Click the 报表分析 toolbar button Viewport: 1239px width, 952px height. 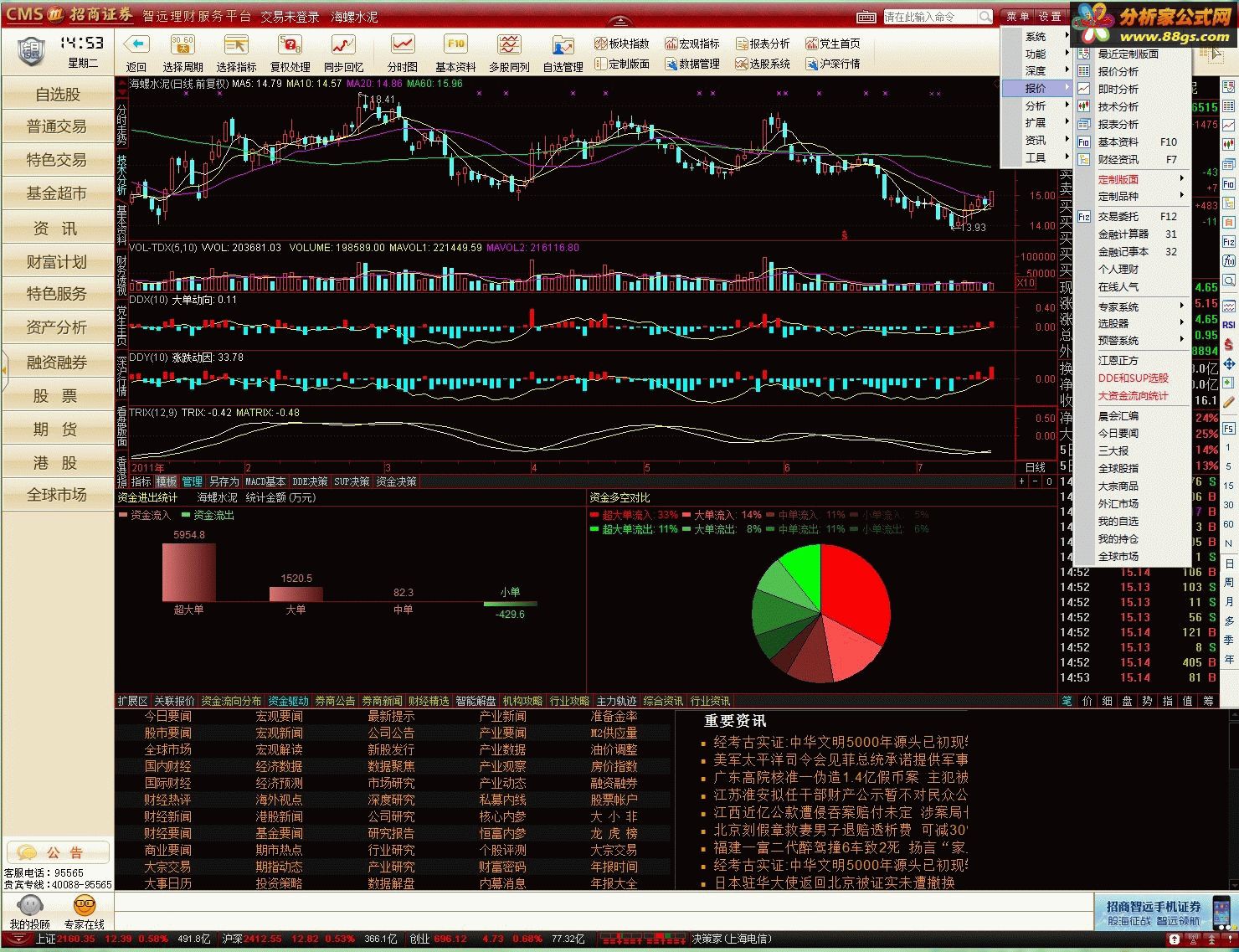763,44
